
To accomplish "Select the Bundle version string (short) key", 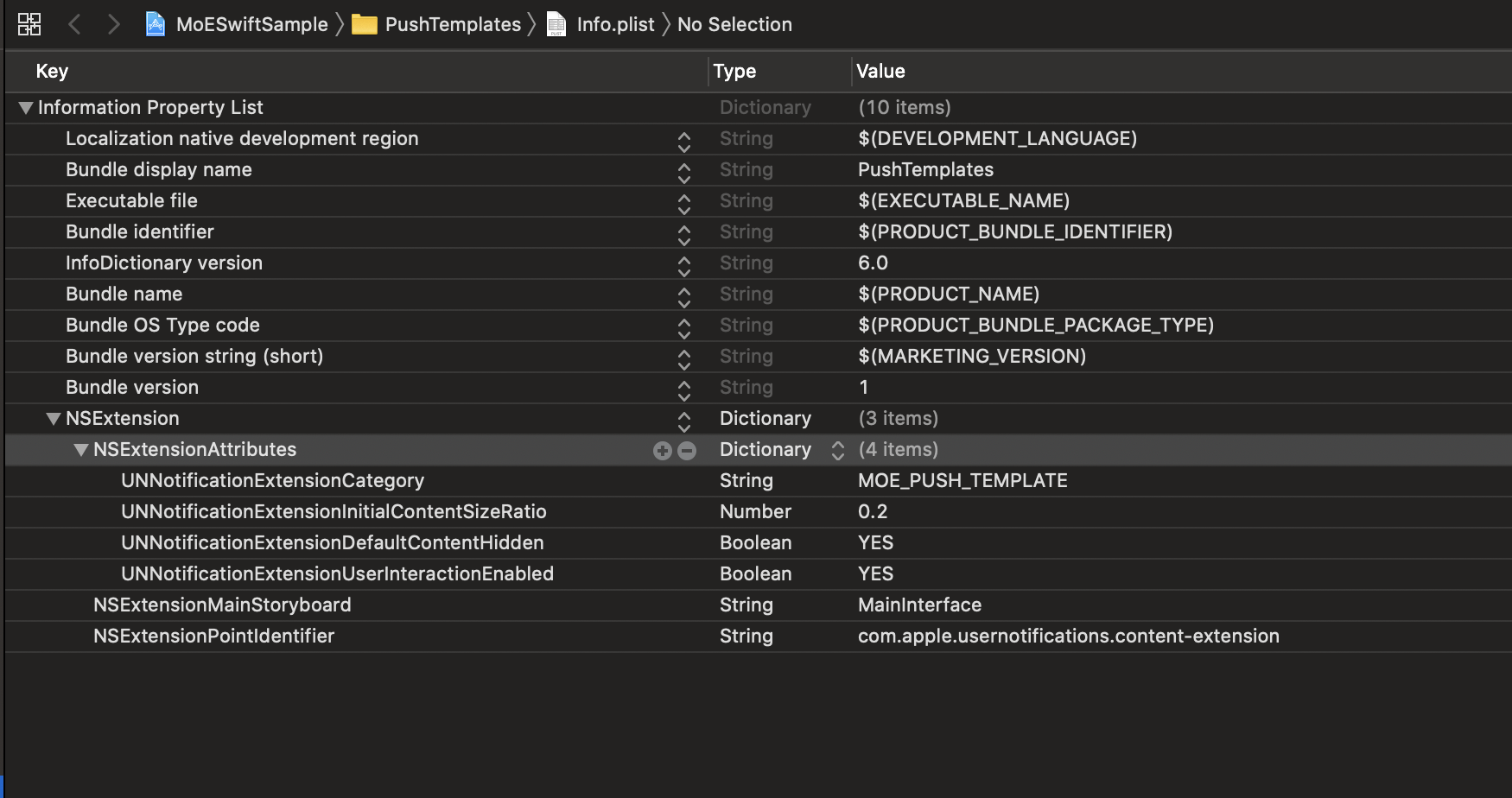I will [194, 357].
